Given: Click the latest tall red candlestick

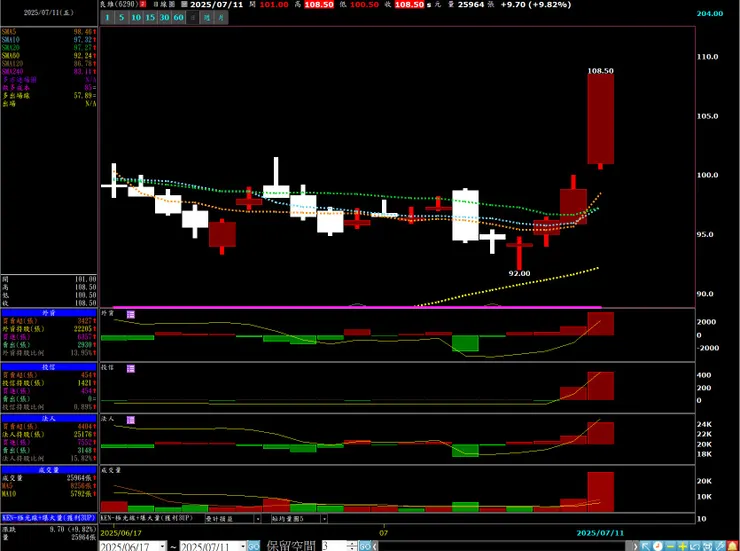Looking at the screenshot, I should [x=600, y=119].
